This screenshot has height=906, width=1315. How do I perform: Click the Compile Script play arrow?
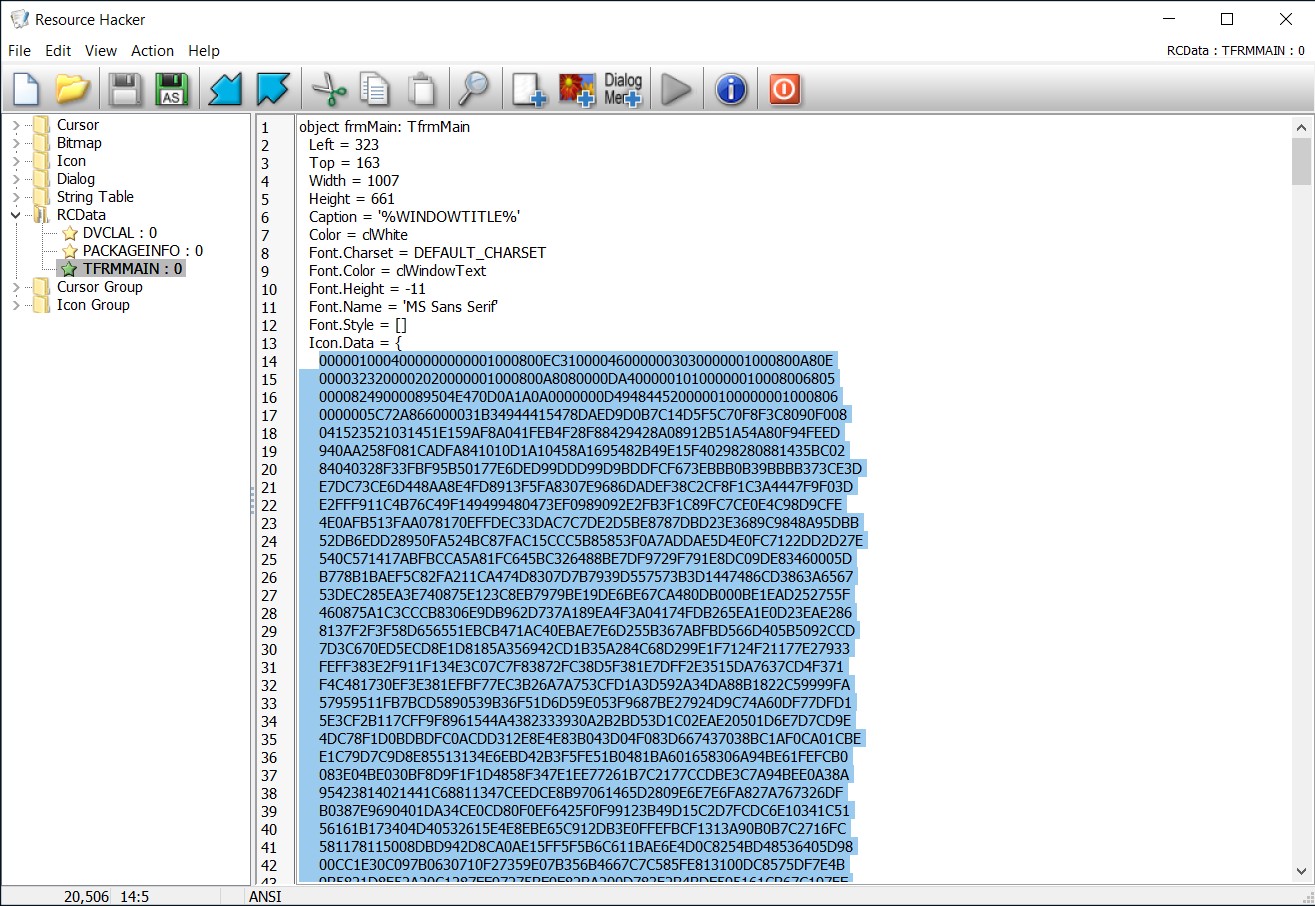click(677, 89)
